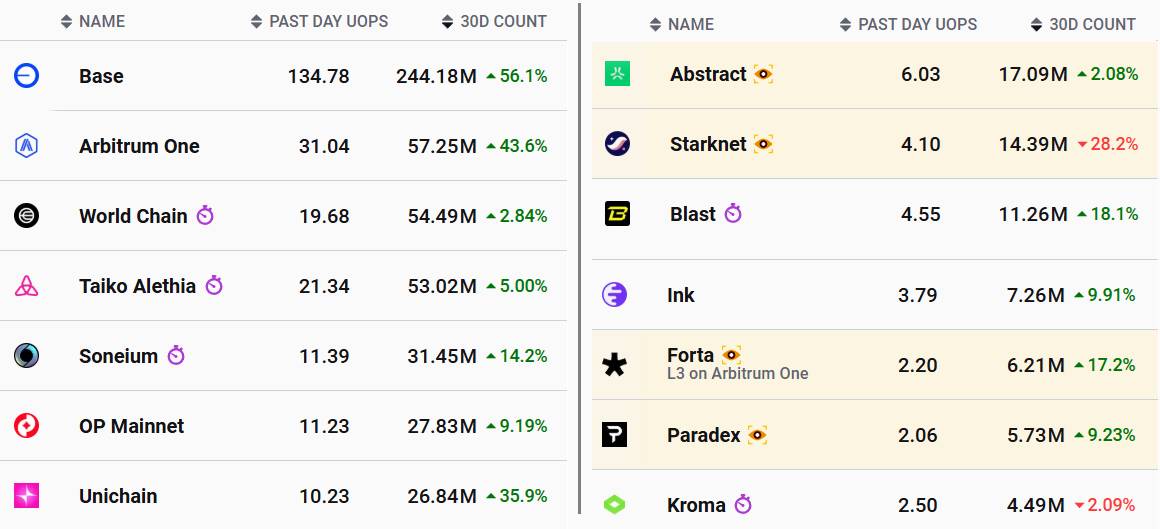Click the eye badge beside Paradex

tap(757, 435)
